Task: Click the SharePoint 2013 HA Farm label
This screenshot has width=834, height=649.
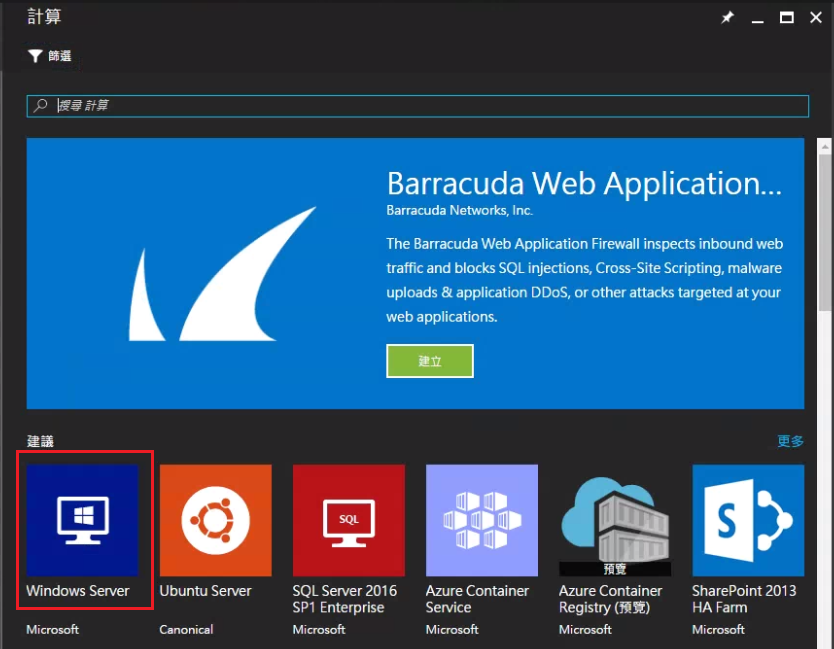Action: pos(744,599)
